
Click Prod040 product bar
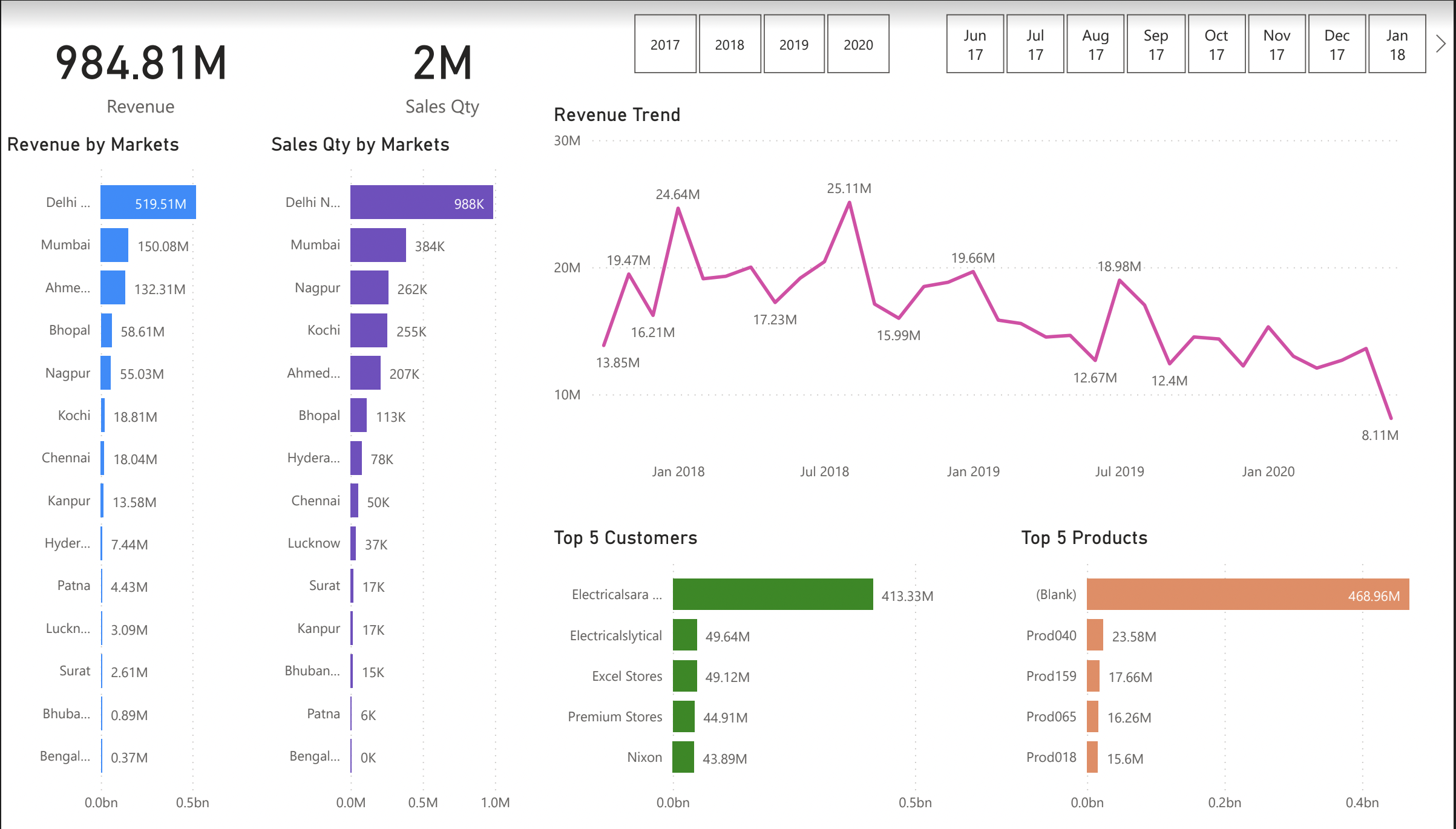coord(1095,635)
